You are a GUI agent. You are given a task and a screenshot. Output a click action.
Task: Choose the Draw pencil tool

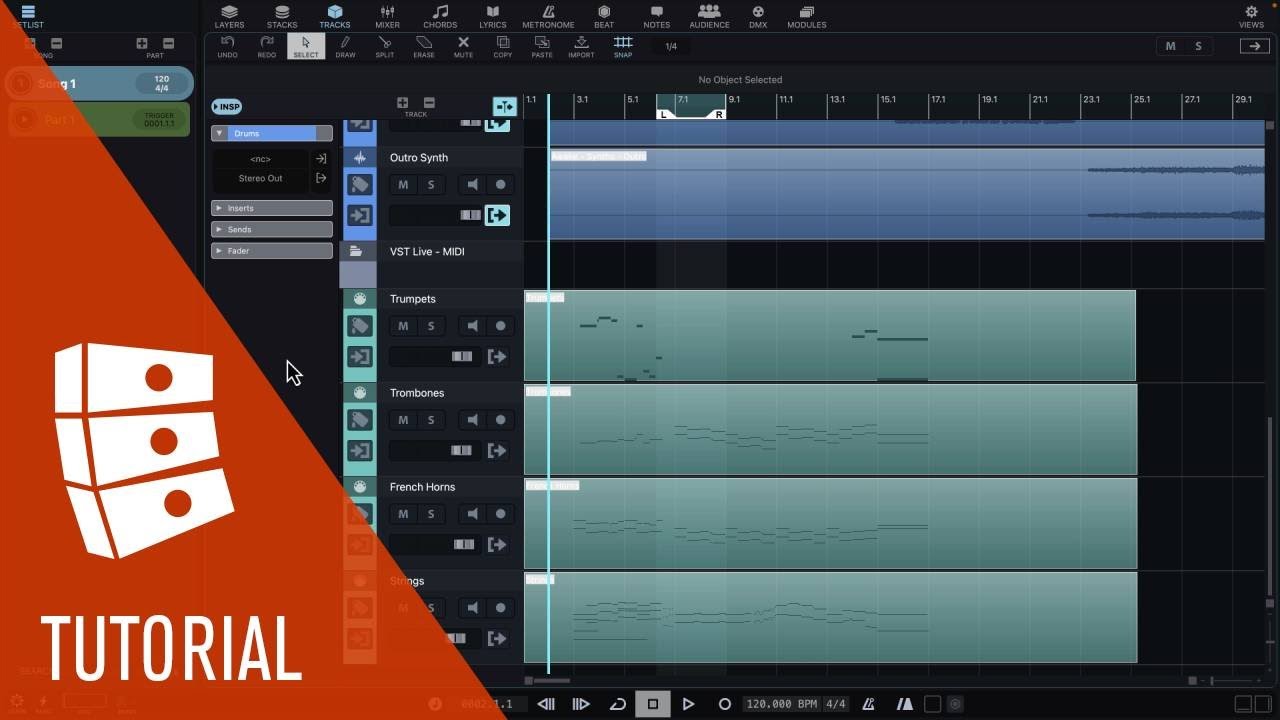pos(345,46)
